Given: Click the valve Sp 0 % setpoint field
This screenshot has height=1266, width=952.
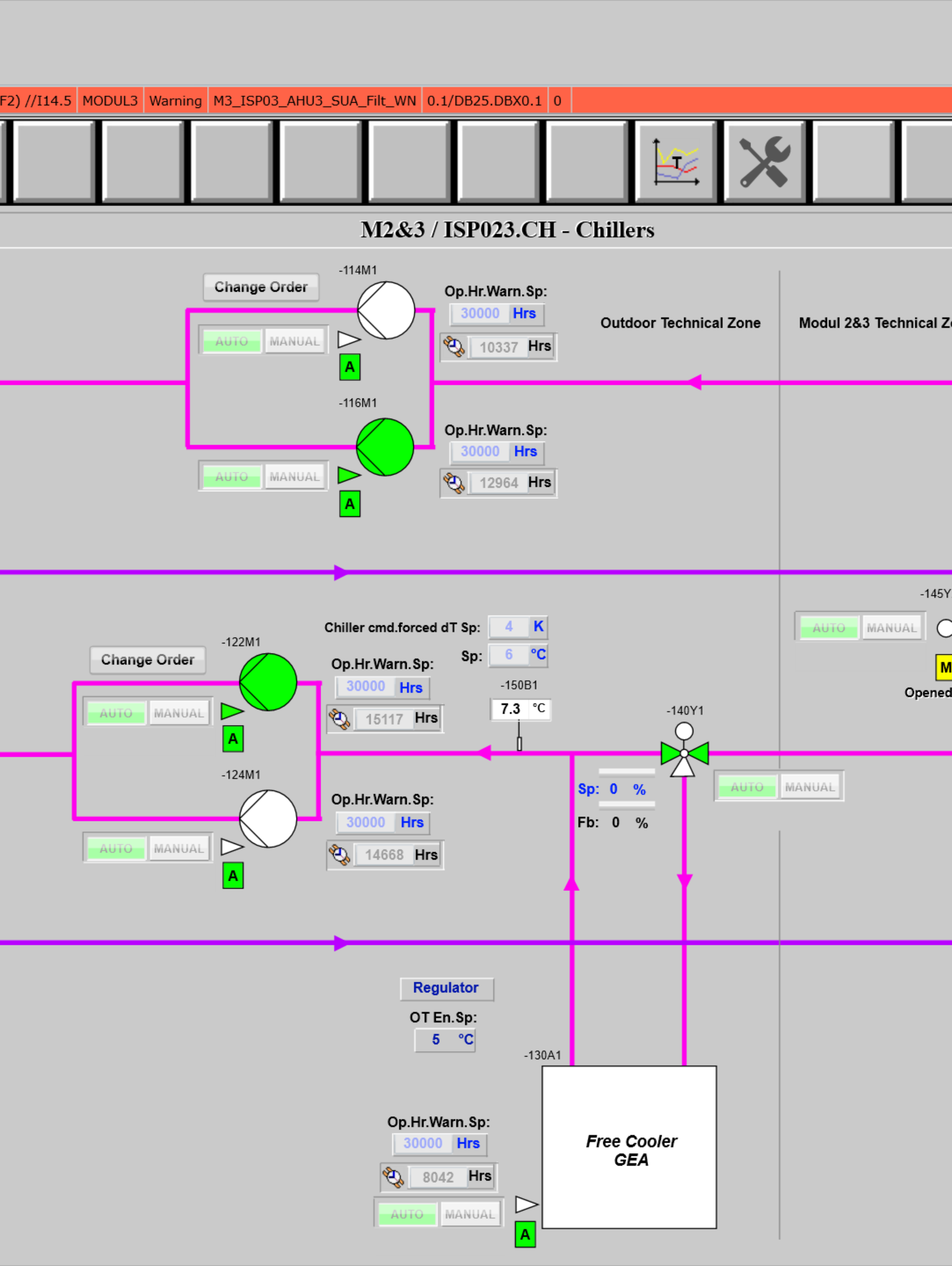Looking at the screenshot, I should [x=613, y=789].
